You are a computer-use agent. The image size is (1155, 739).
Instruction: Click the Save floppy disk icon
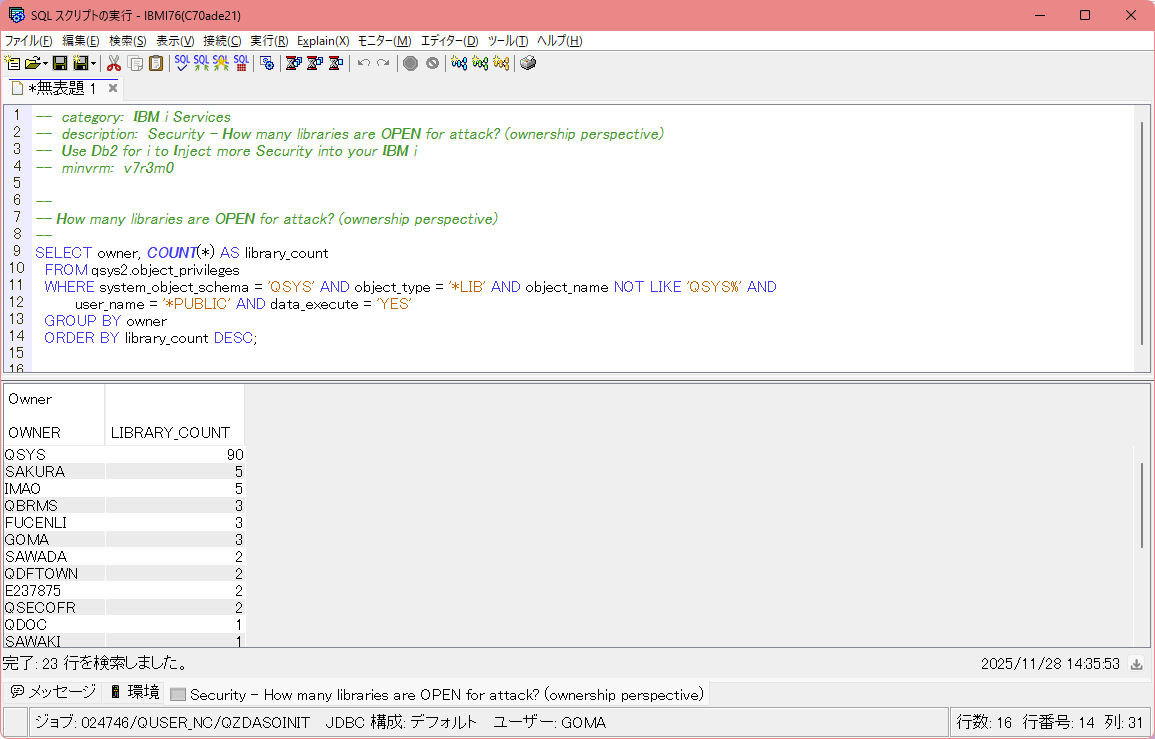60,63
